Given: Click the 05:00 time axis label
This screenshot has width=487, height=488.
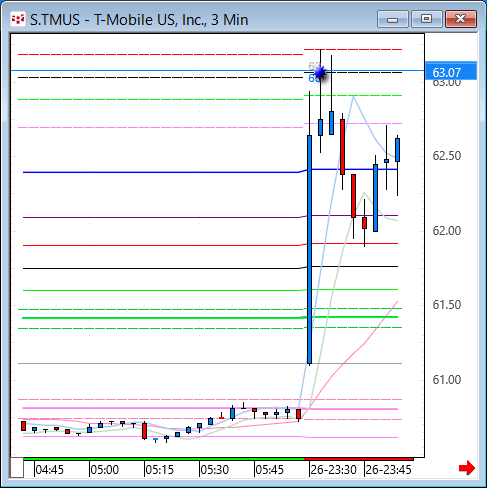Looking at the screenshot, I should coord(105,470).
